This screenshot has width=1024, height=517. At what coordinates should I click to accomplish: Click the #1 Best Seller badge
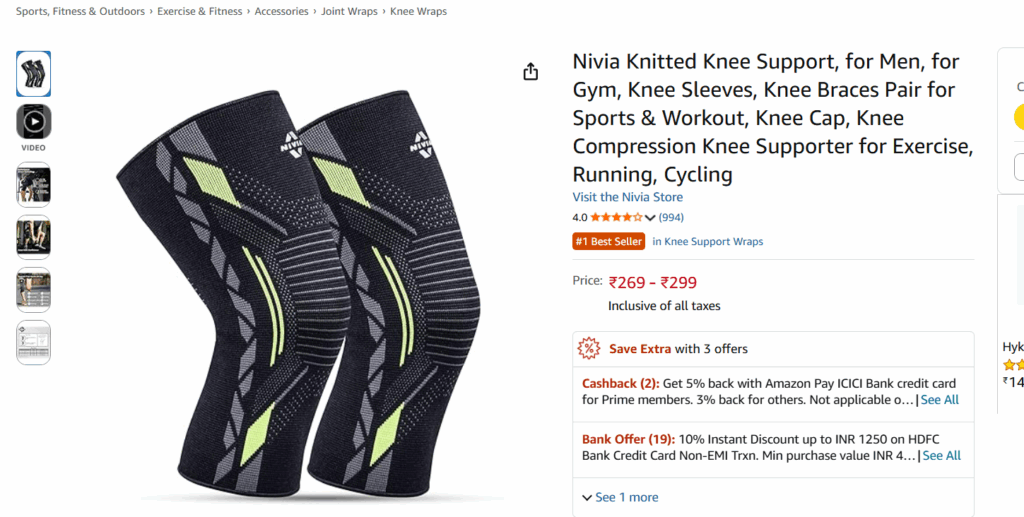(608, 241)
